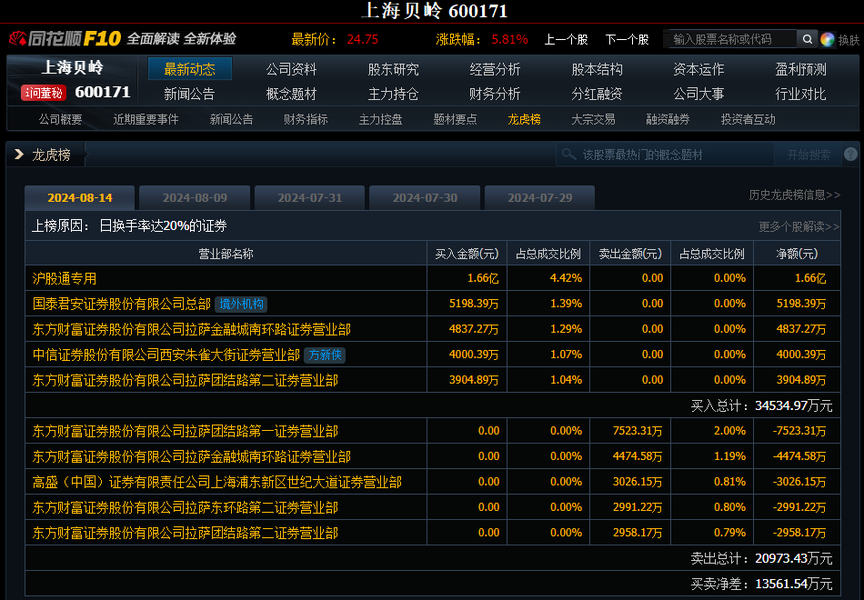Open the 2024-07-30 date tab
Image resolution: width=864 pixels, height=600 pixels.
tap(425, 198)
